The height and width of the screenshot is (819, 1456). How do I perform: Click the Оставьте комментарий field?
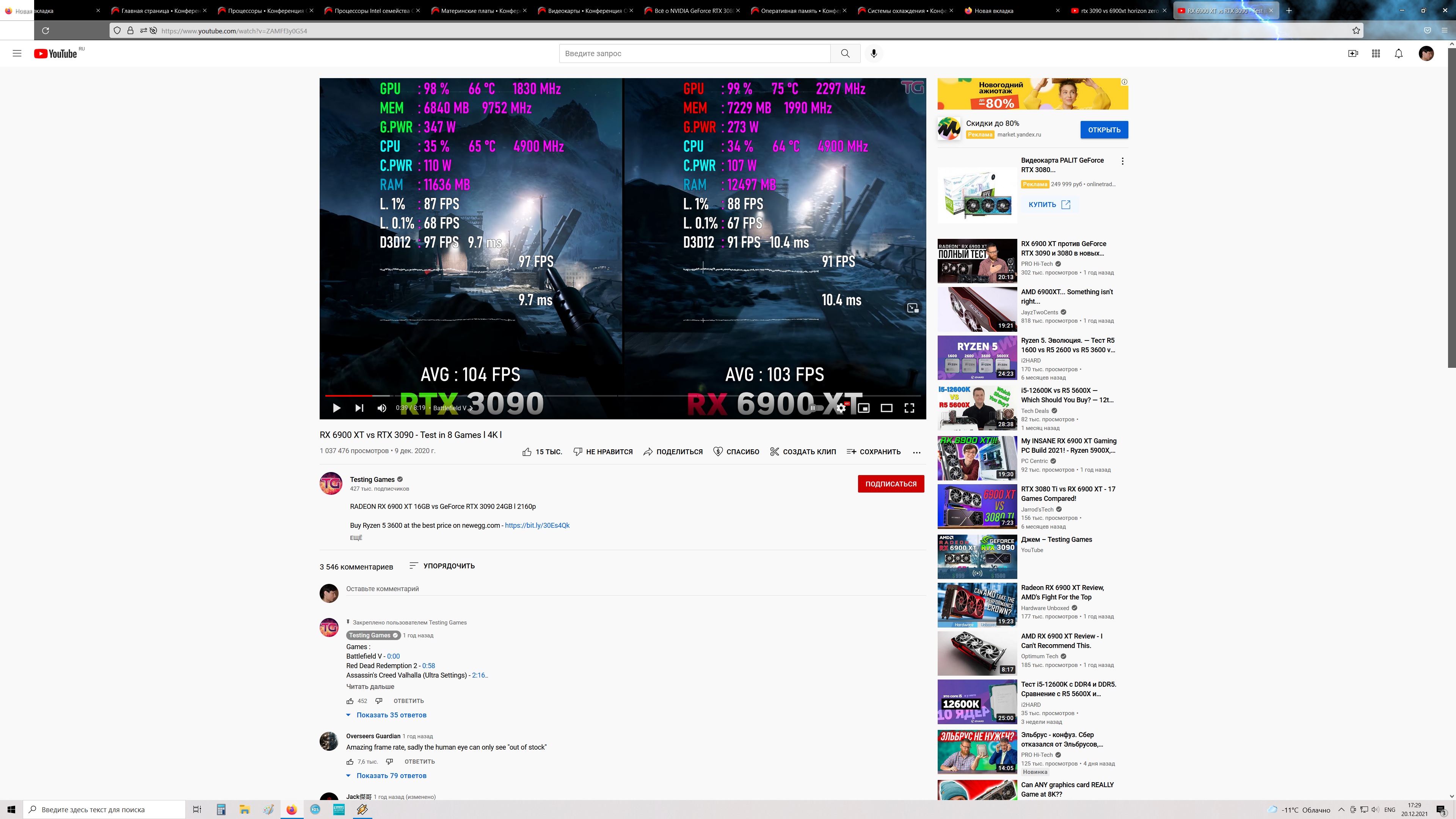tap(636, 589)
